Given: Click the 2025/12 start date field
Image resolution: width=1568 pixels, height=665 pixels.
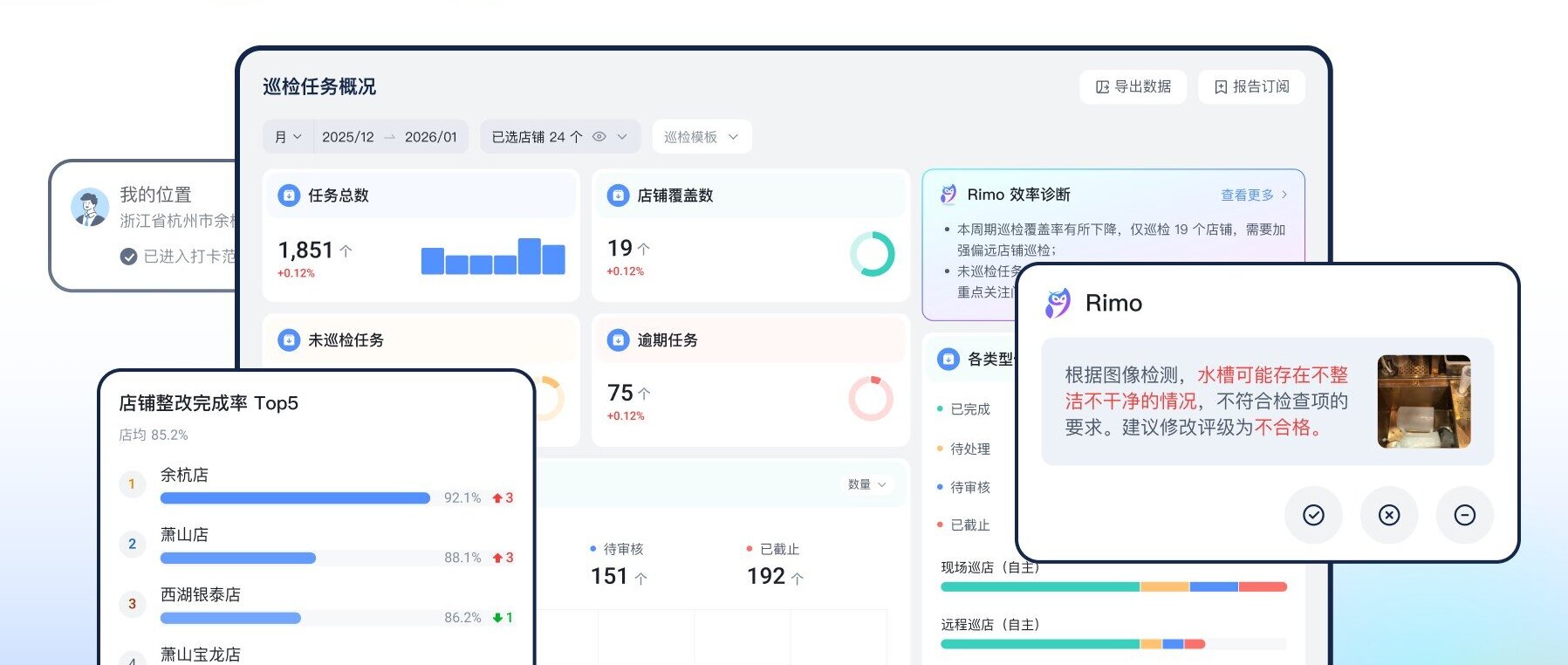Looking at the screenshot, I should 347,137.
